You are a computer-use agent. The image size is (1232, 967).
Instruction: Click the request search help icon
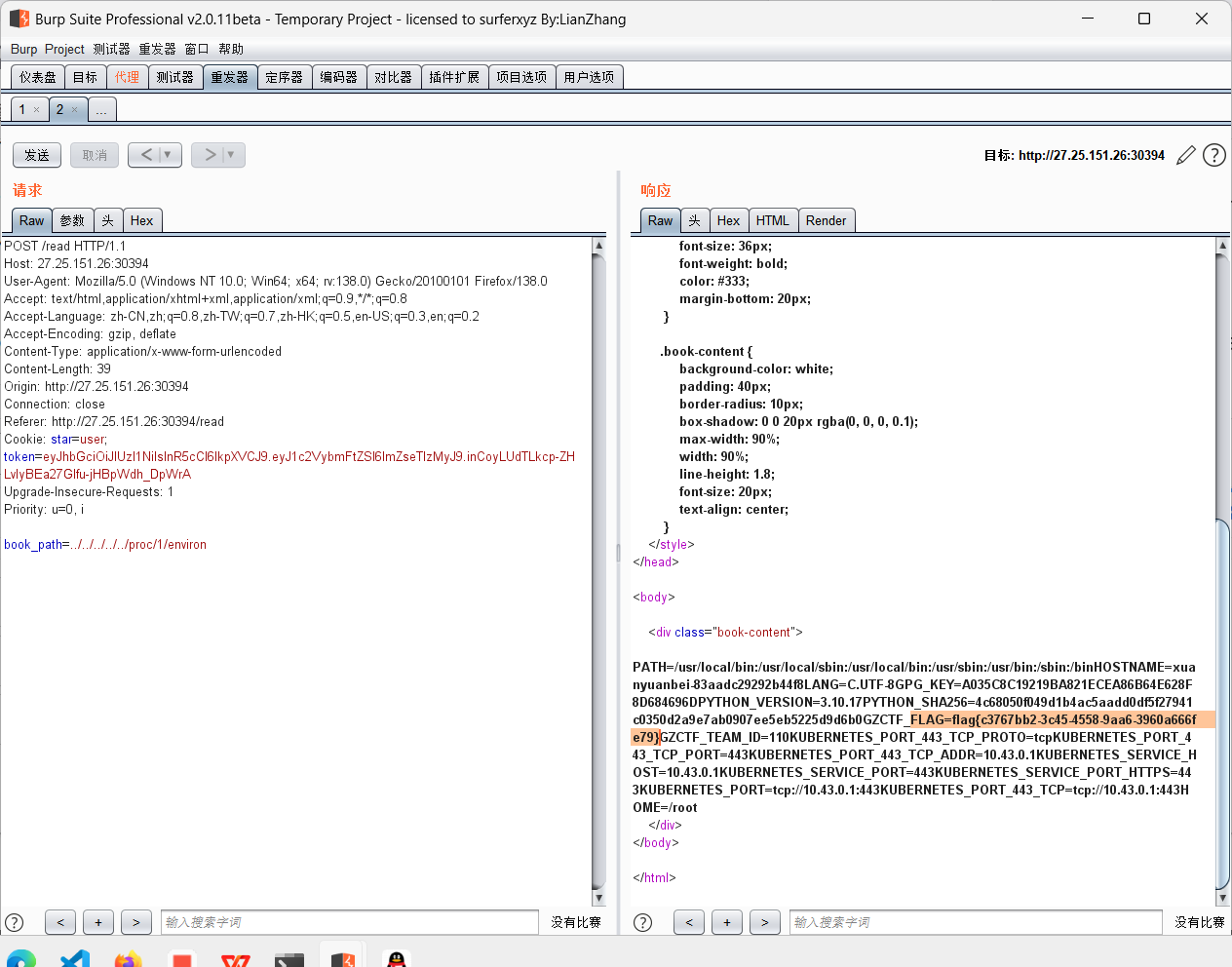click(x=15, y=922)
